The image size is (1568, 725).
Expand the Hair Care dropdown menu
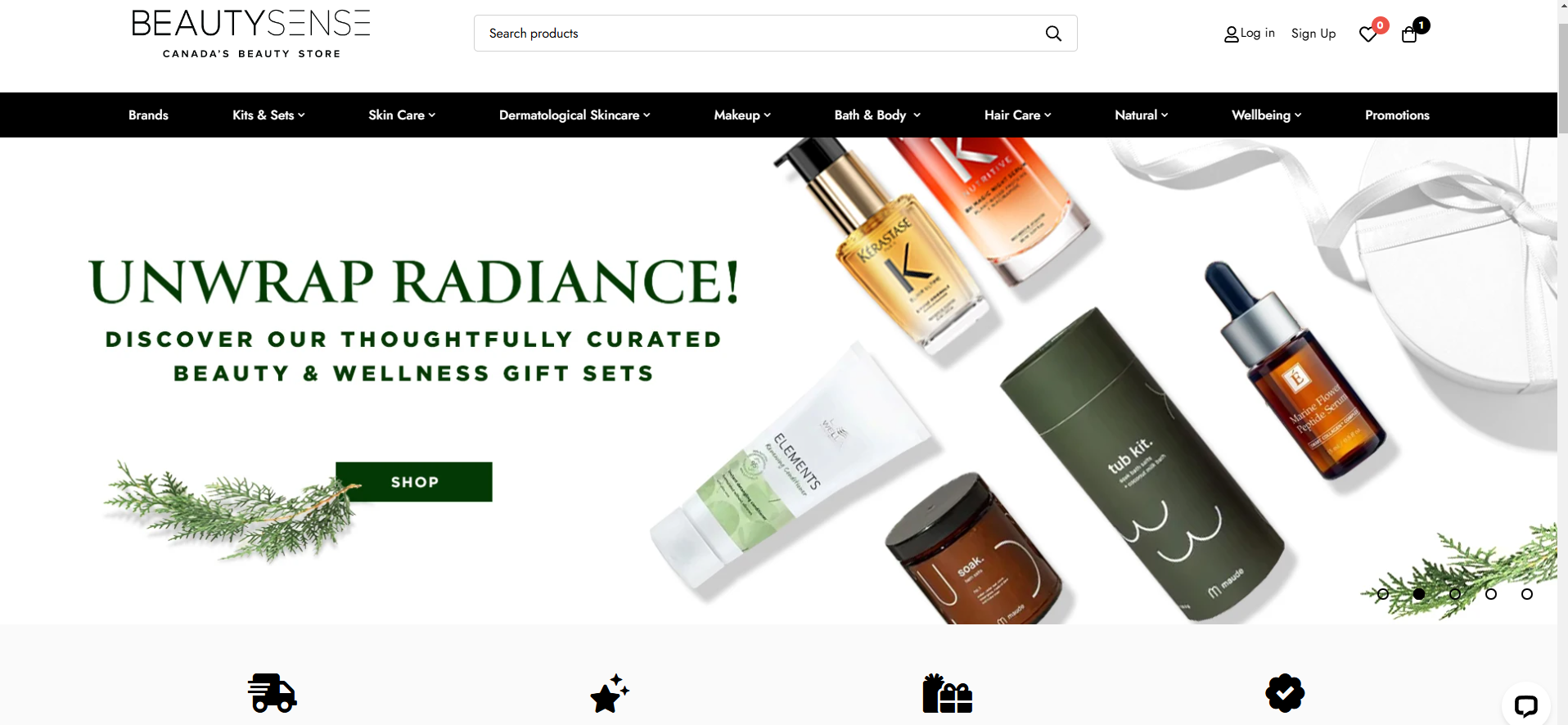tap(1017, 115)
